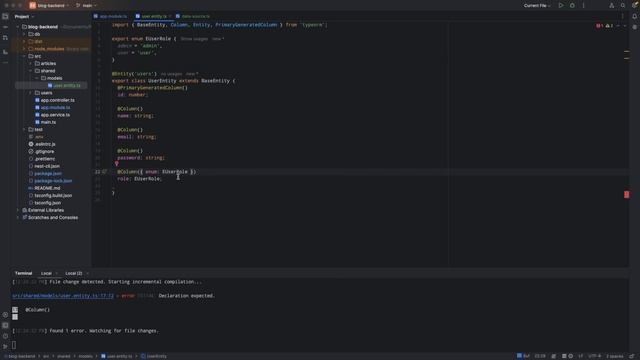Click the UserEntity breadcrumb in status bar
Viewport: 640px width, 360px height.
tap(154, 356)
